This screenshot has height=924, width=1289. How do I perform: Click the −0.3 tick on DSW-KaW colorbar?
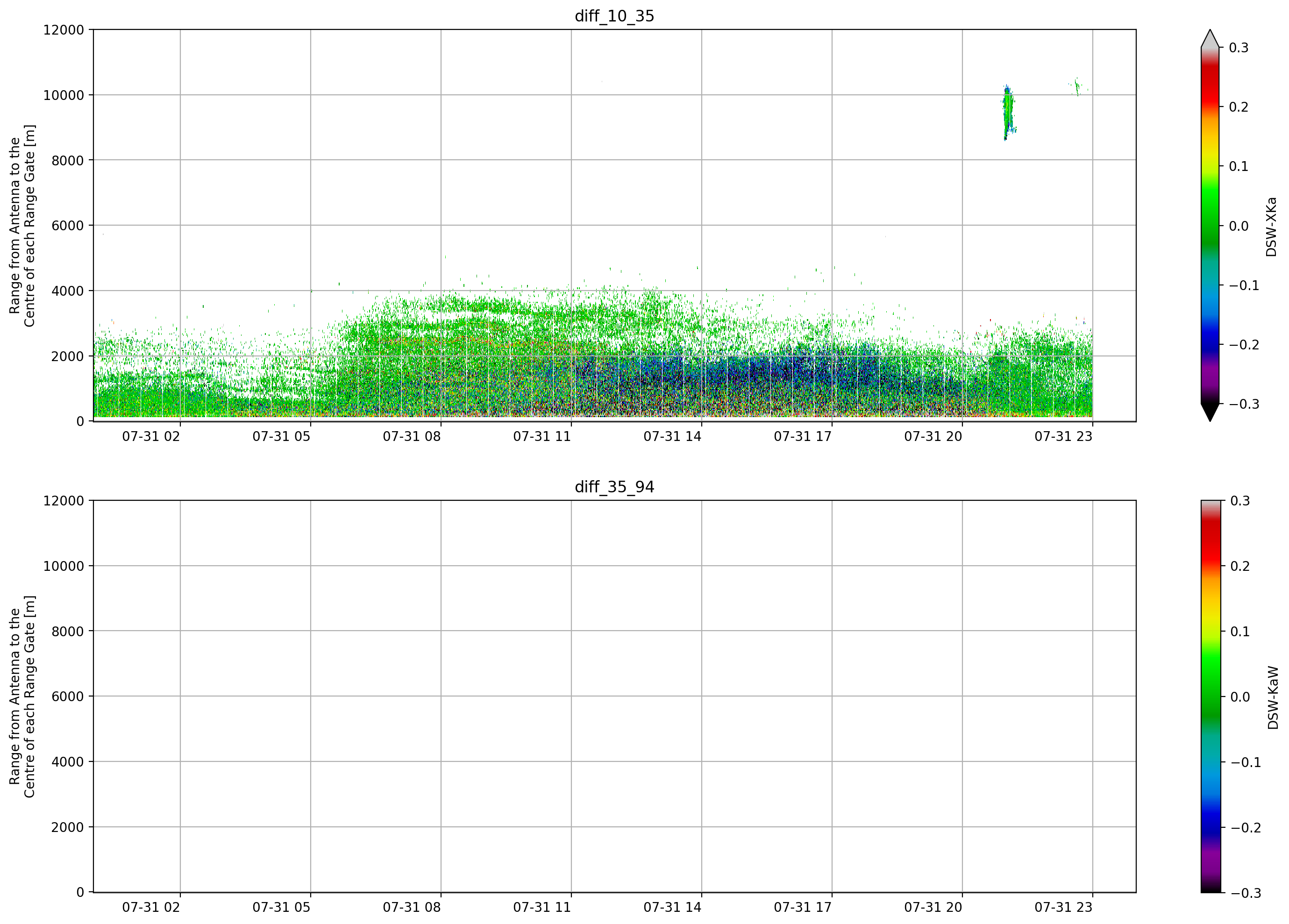(x=1245, y=893)
